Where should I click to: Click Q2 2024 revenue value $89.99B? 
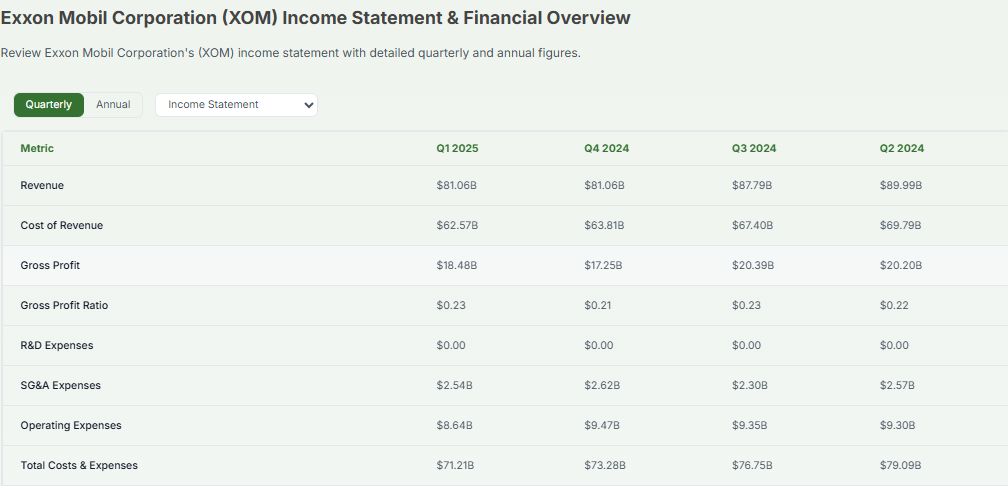click(x=901, y=185)
